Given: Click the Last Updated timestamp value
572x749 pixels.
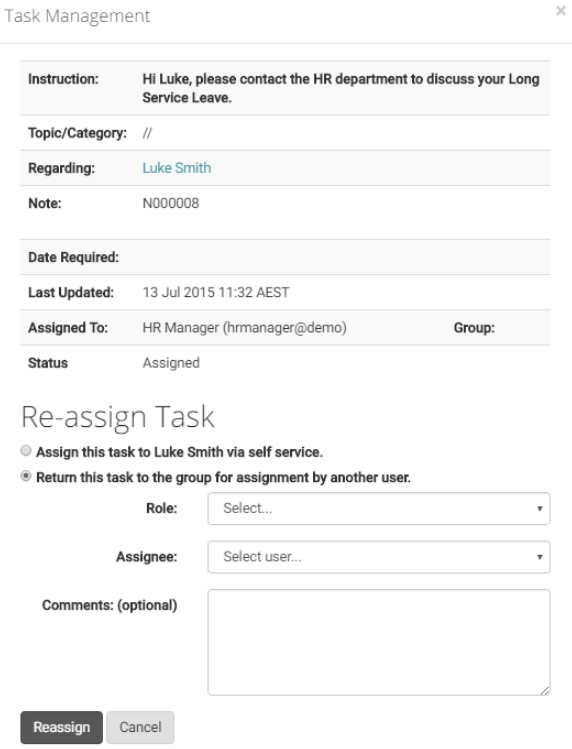Looking at the screenshot, I should point(216,292).
